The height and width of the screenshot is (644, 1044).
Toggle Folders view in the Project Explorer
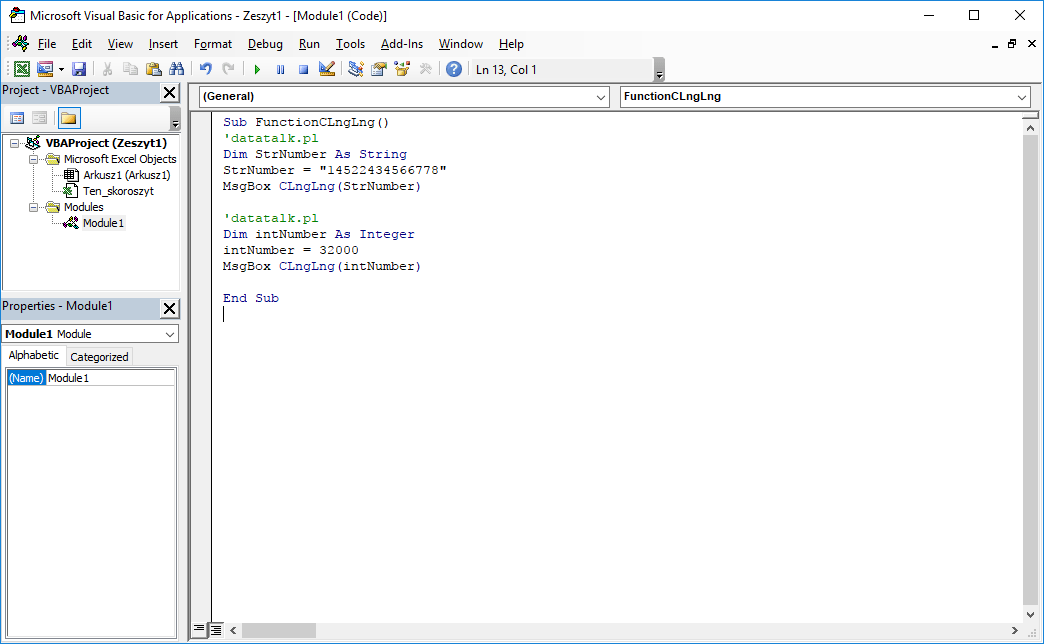tap(68, 117)
